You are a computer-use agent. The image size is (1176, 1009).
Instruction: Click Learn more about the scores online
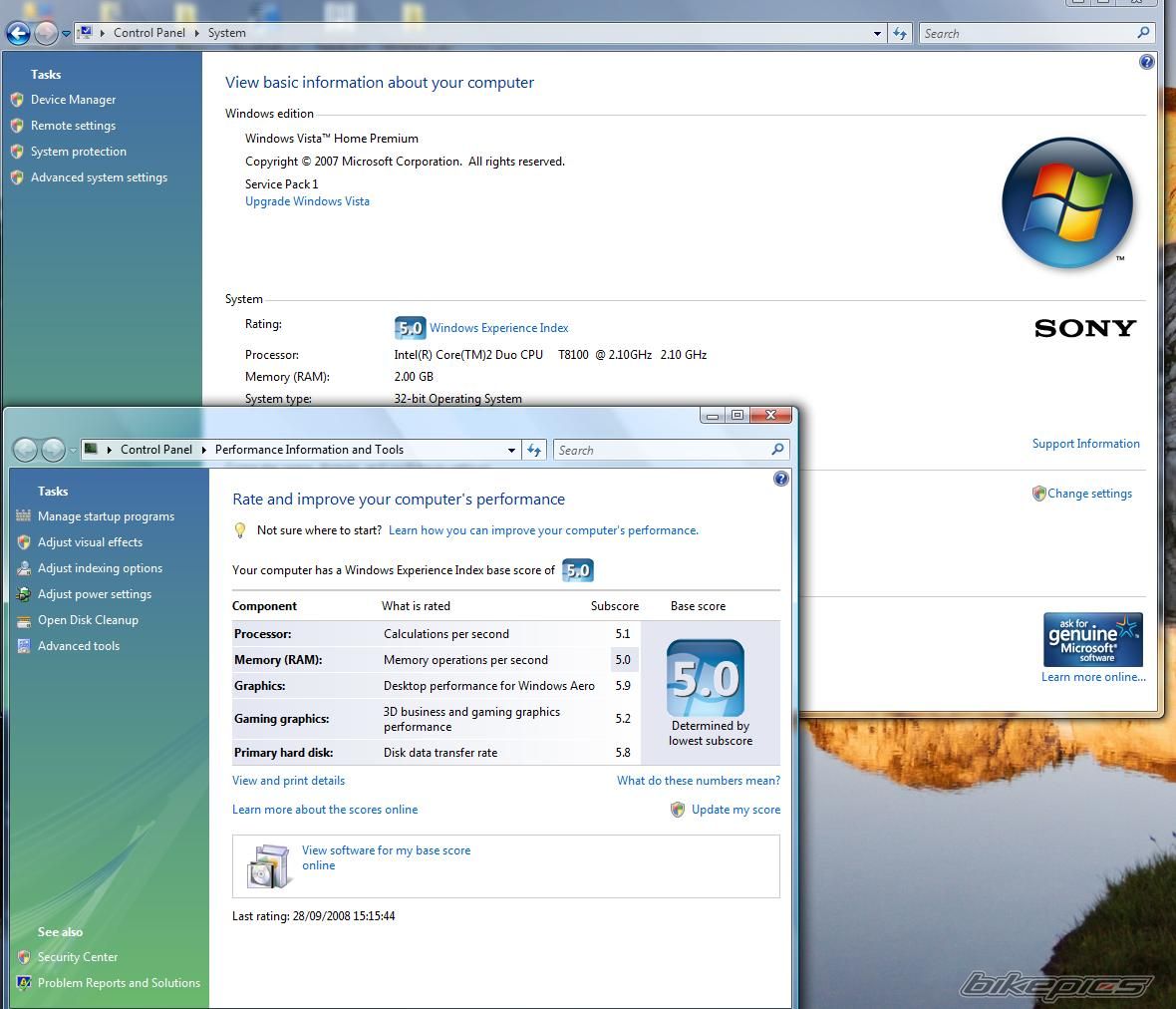[x=325, y=809]
